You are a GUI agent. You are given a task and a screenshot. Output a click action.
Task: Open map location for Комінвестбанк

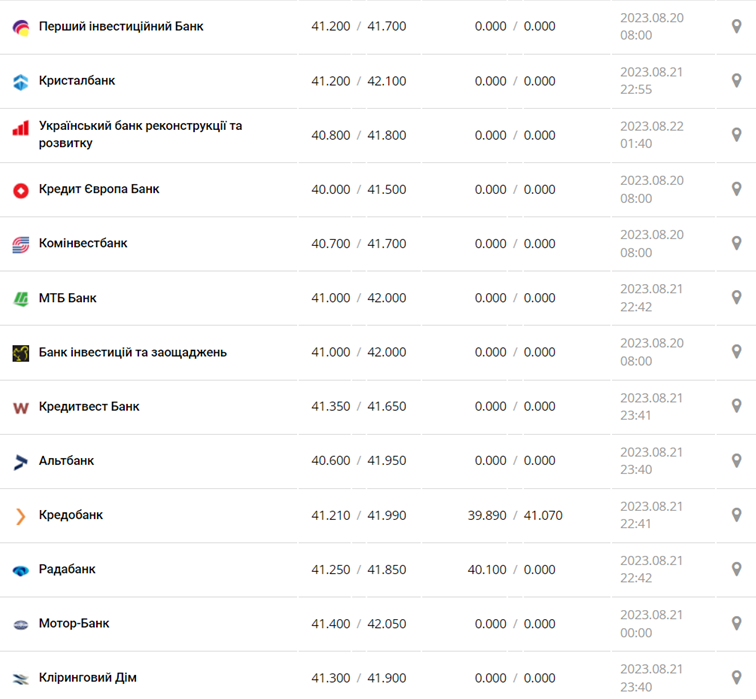737,243
